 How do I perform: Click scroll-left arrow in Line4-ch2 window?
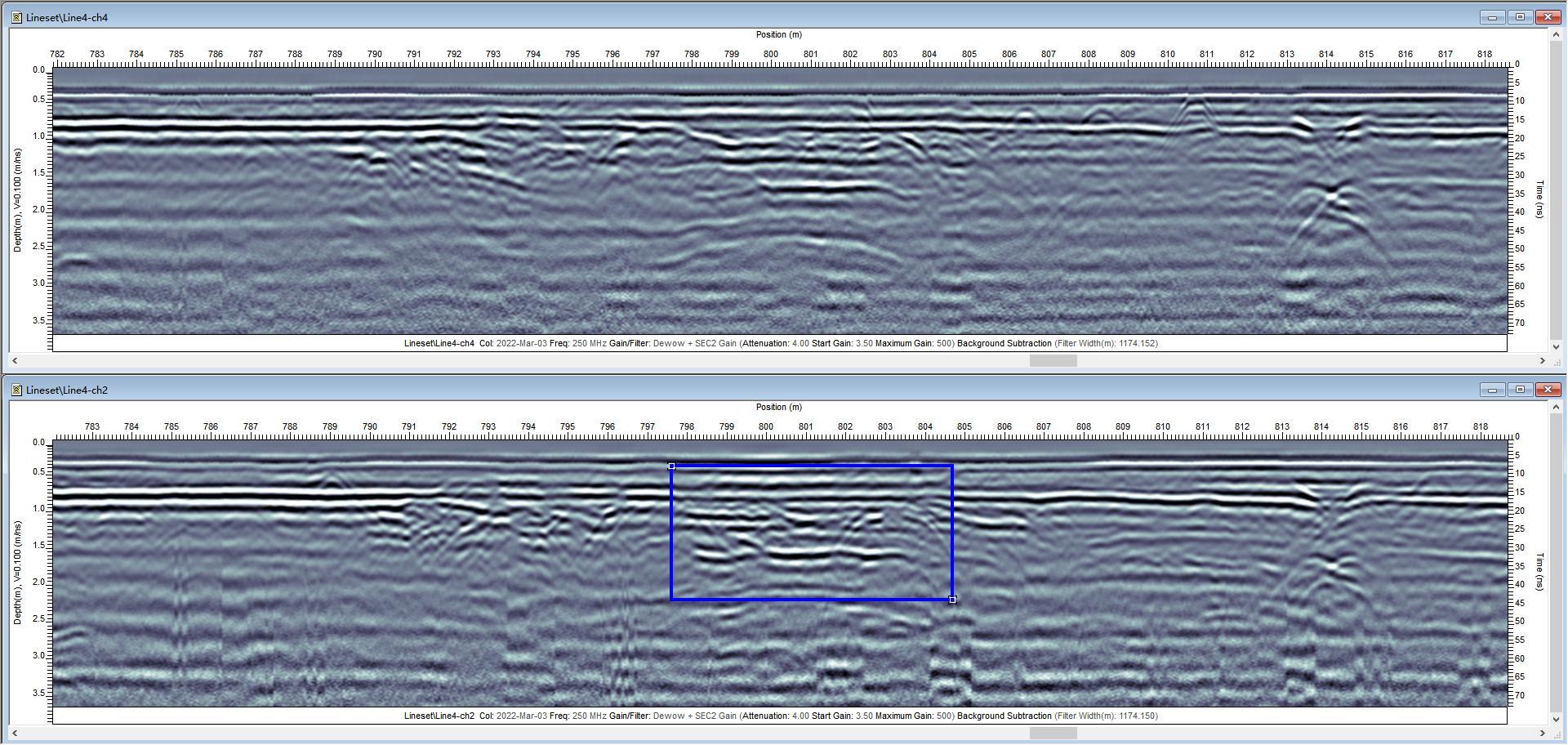[x=15, y=733]
